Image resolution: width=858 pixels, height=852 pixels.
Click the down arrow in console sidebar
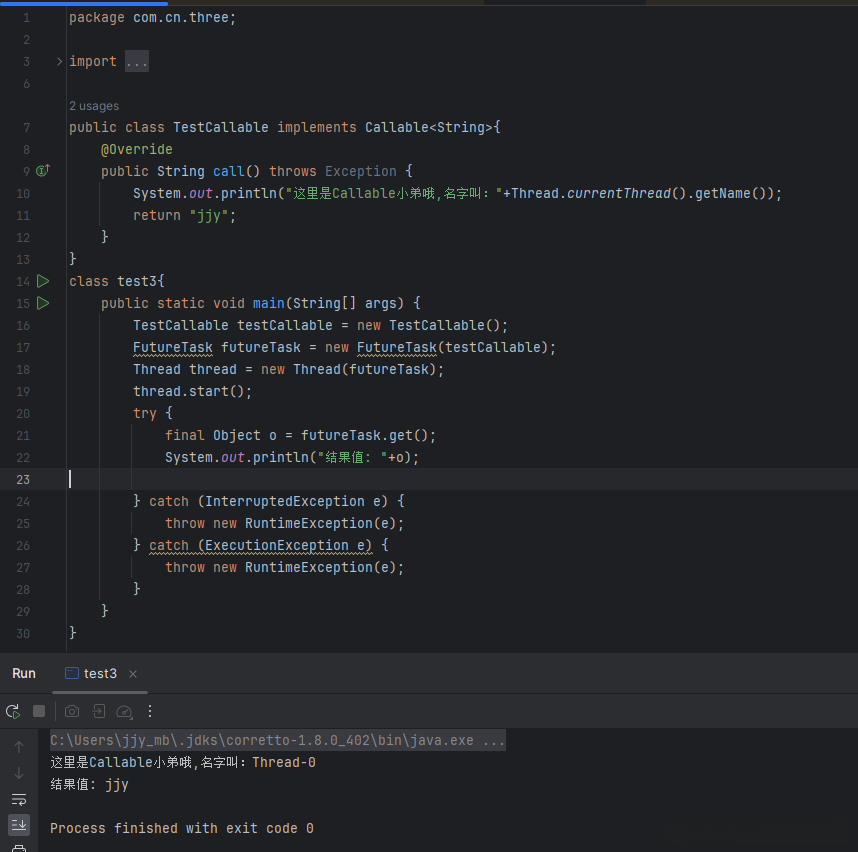click(19, 773)
